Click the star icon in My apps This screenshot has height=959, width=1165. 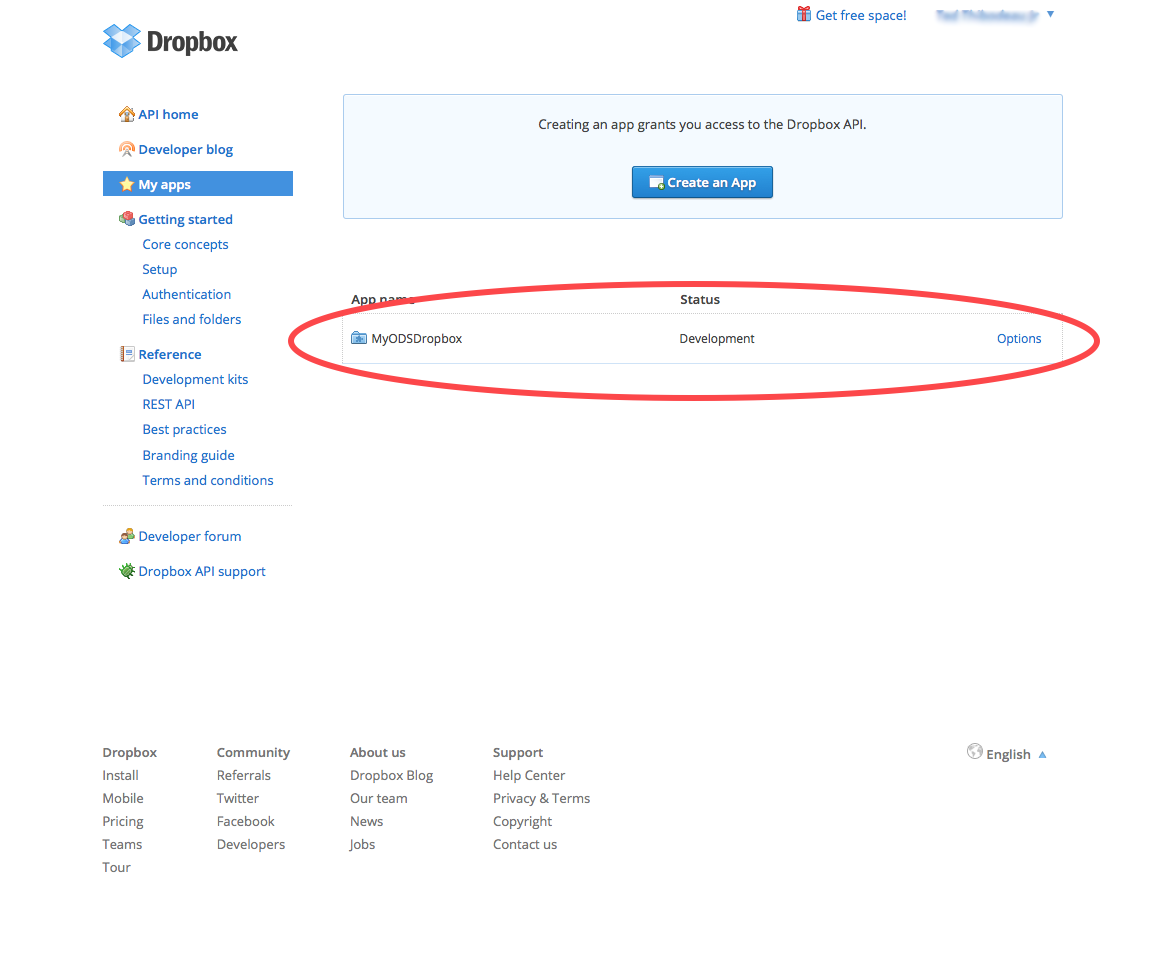(127, 184)
